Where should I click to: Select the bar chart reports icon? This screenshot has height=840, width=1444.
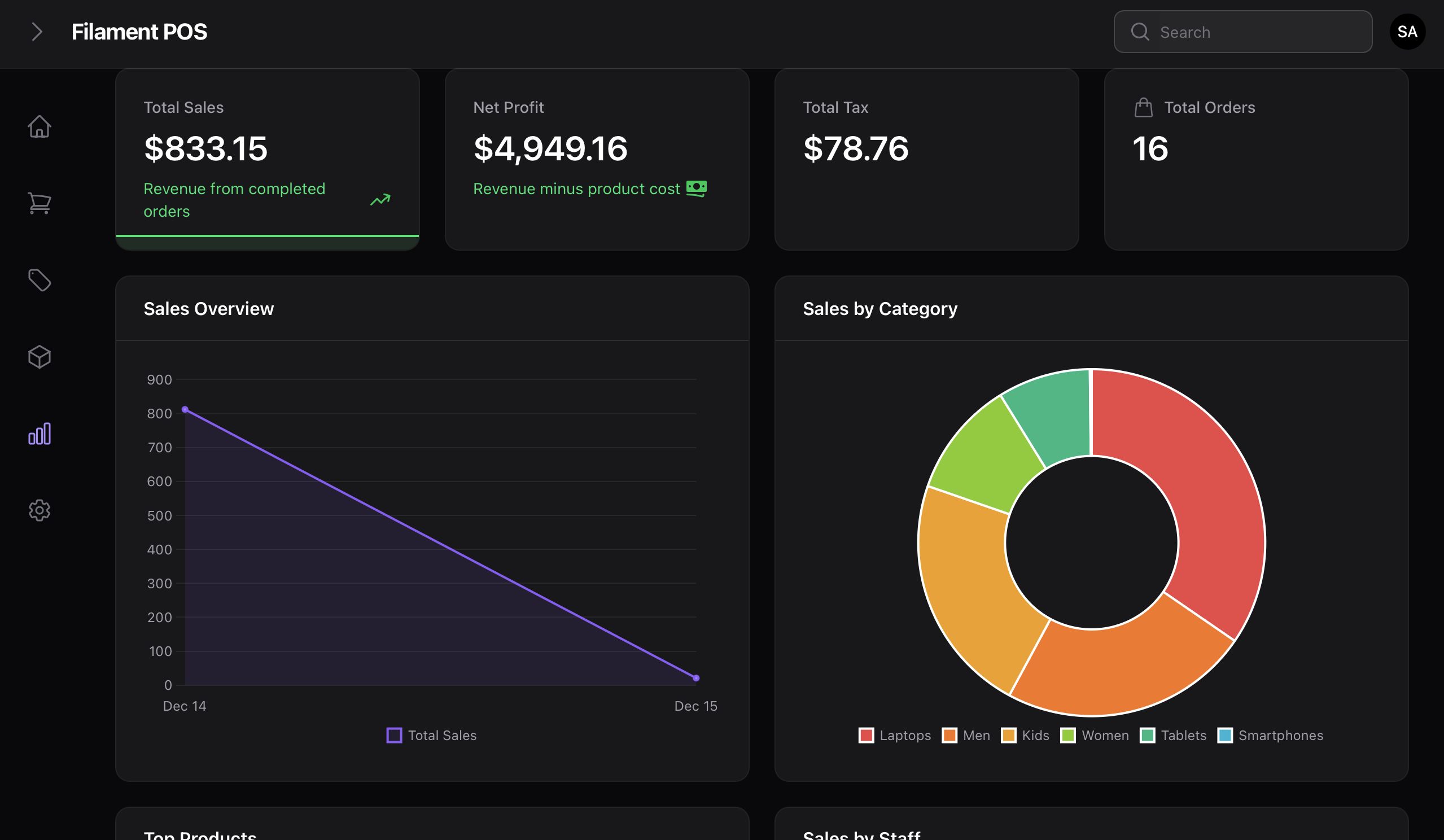(40, 434)
